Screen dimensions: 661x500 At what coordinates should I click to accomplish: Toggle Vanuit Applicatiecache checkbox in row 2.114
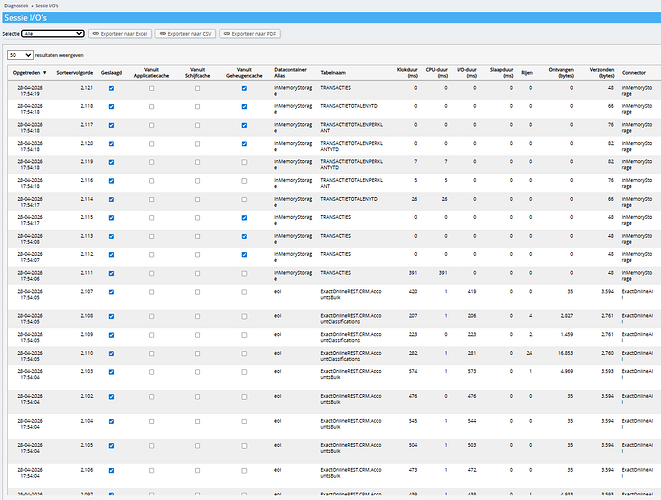point(151,199)
